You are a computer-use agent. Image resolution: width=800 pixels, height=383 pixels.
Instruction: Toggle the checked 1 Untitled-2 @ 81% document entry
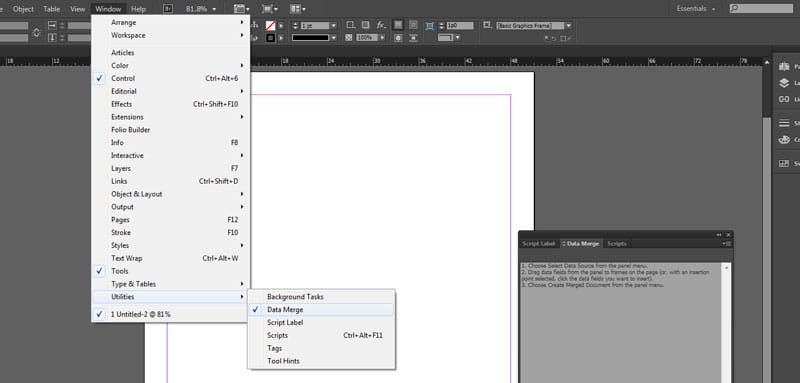[x=171, y=314]
